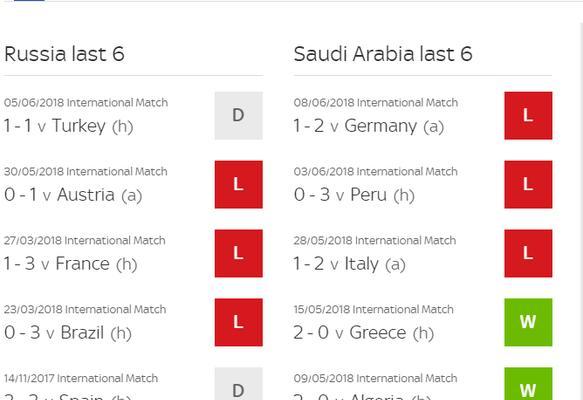Open the 1-1 v Turkey result

[x=69, y=126]
